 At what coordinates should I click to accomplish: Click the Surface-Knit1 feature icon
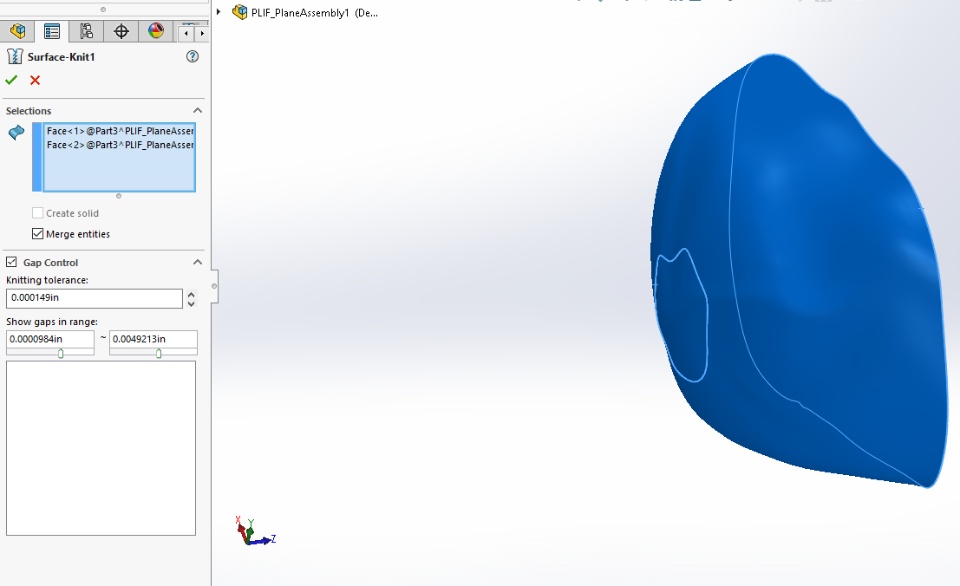[15, 56]
